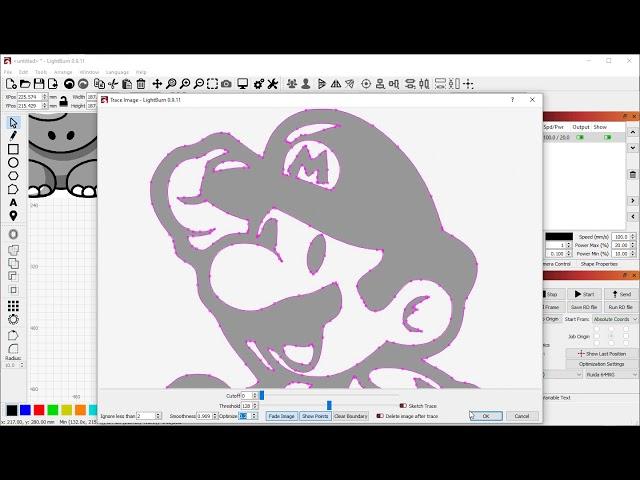The image size is (640, 480).
Task: Open a project with the folder icon
Action: coord(25,84)
